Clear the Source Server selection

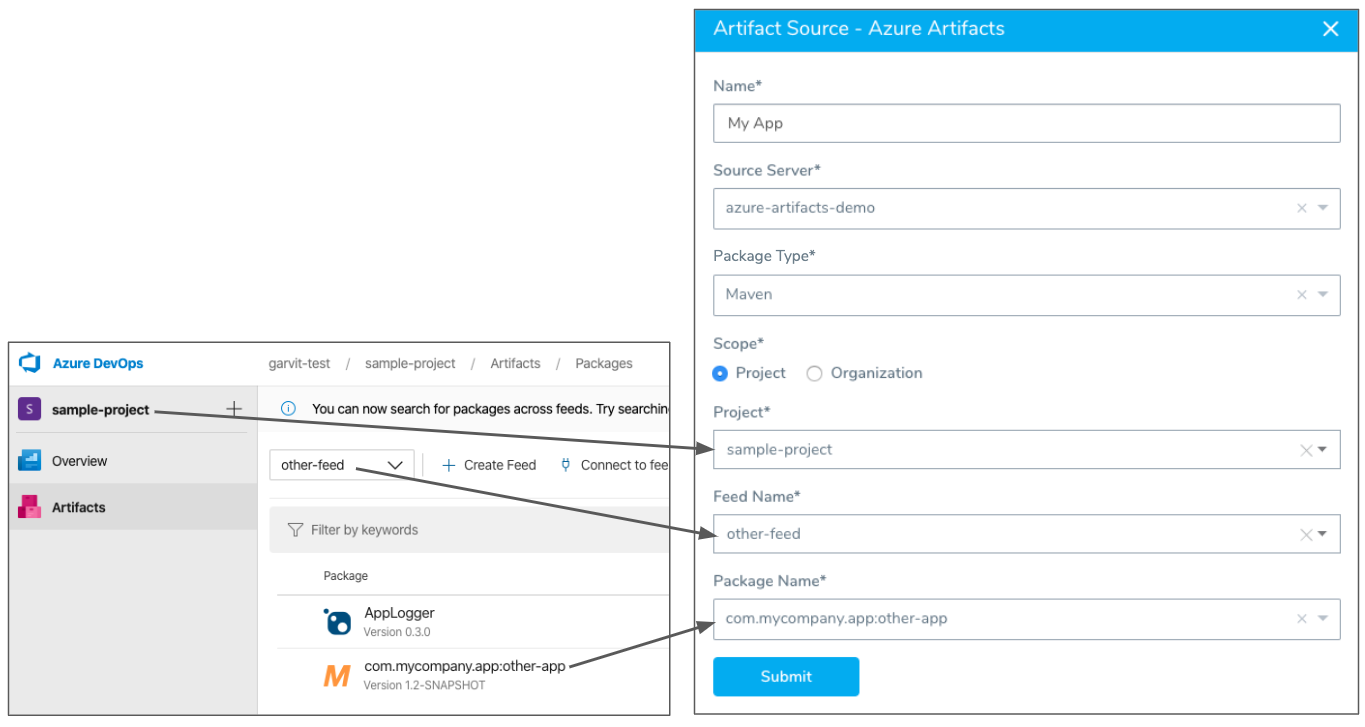coord(1301,208)
